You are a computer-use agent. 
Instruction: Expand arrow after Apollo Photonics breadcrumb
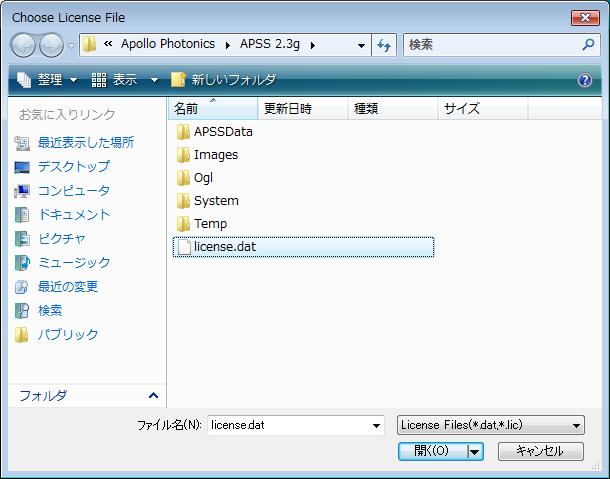coord(228,46)
